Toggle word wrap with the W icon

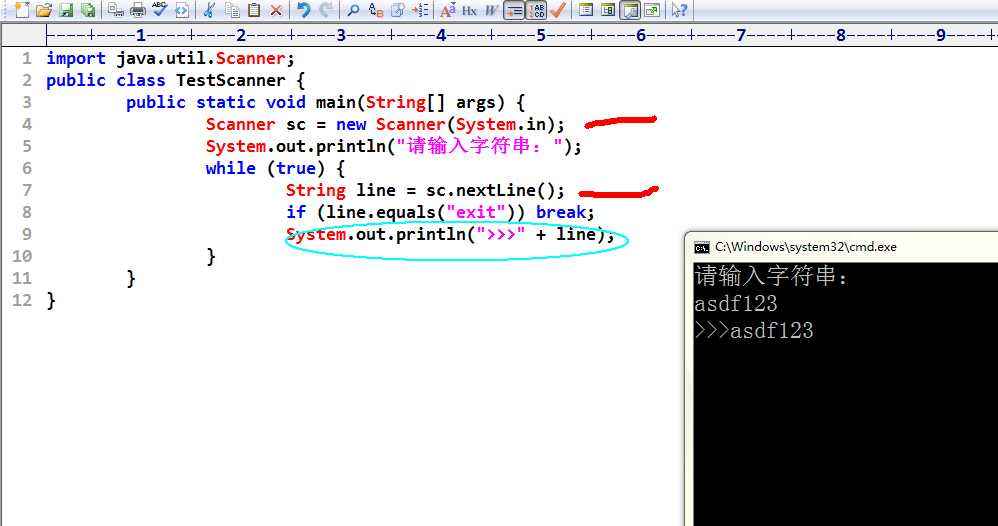tap(491, 10)
